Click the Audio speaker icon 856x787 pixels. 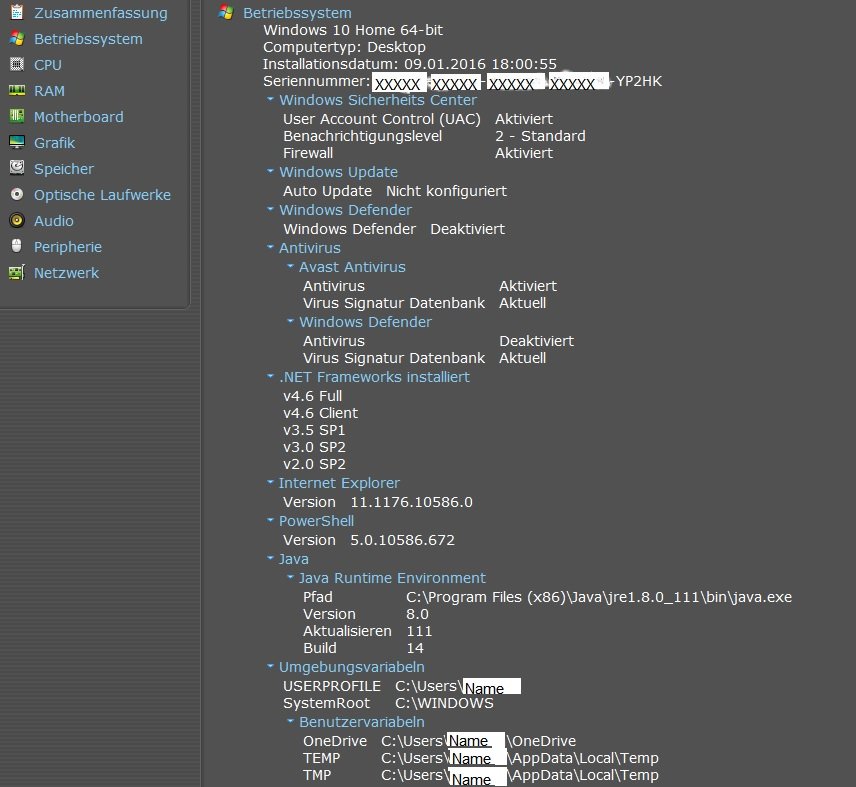pyautogui.click(x=16, y=221)
